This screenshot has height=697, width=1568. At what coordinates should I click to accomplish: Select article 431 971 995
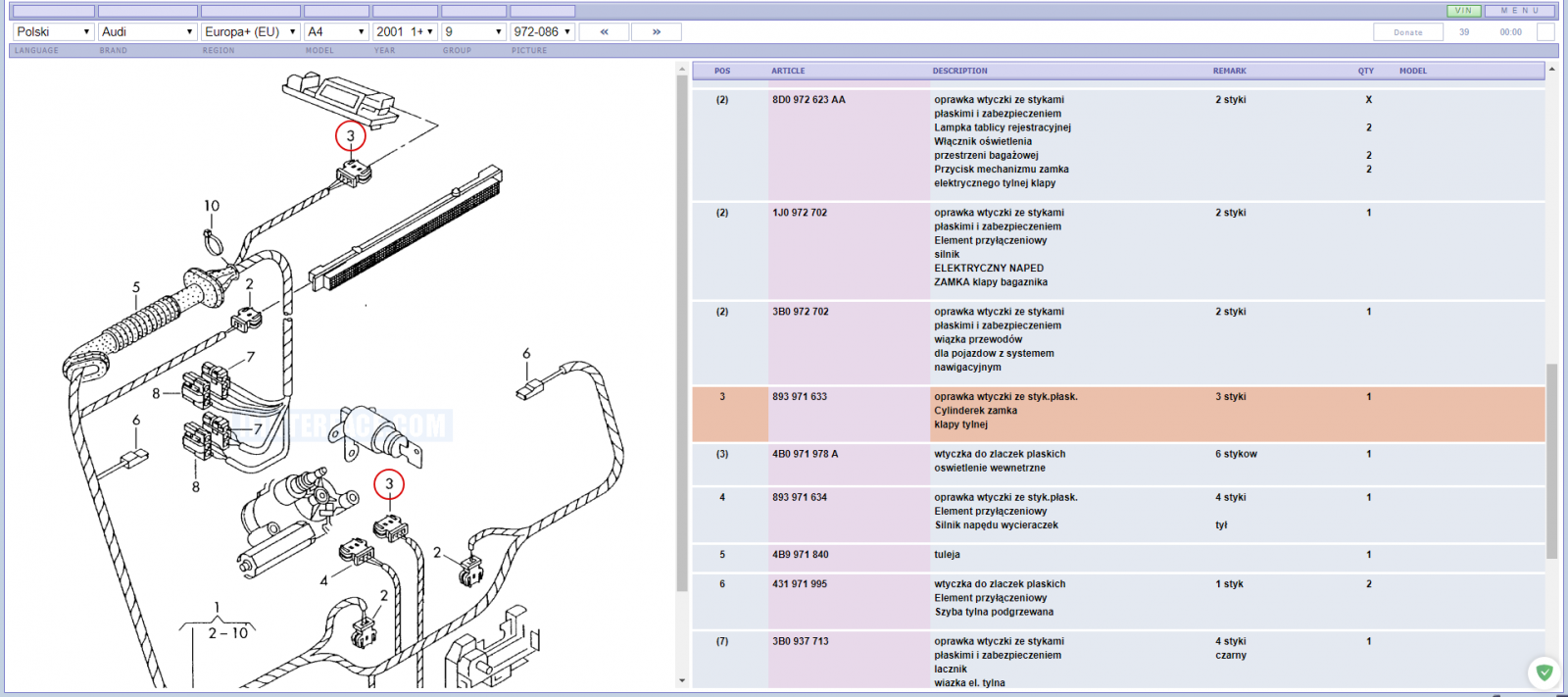point(800,584)
